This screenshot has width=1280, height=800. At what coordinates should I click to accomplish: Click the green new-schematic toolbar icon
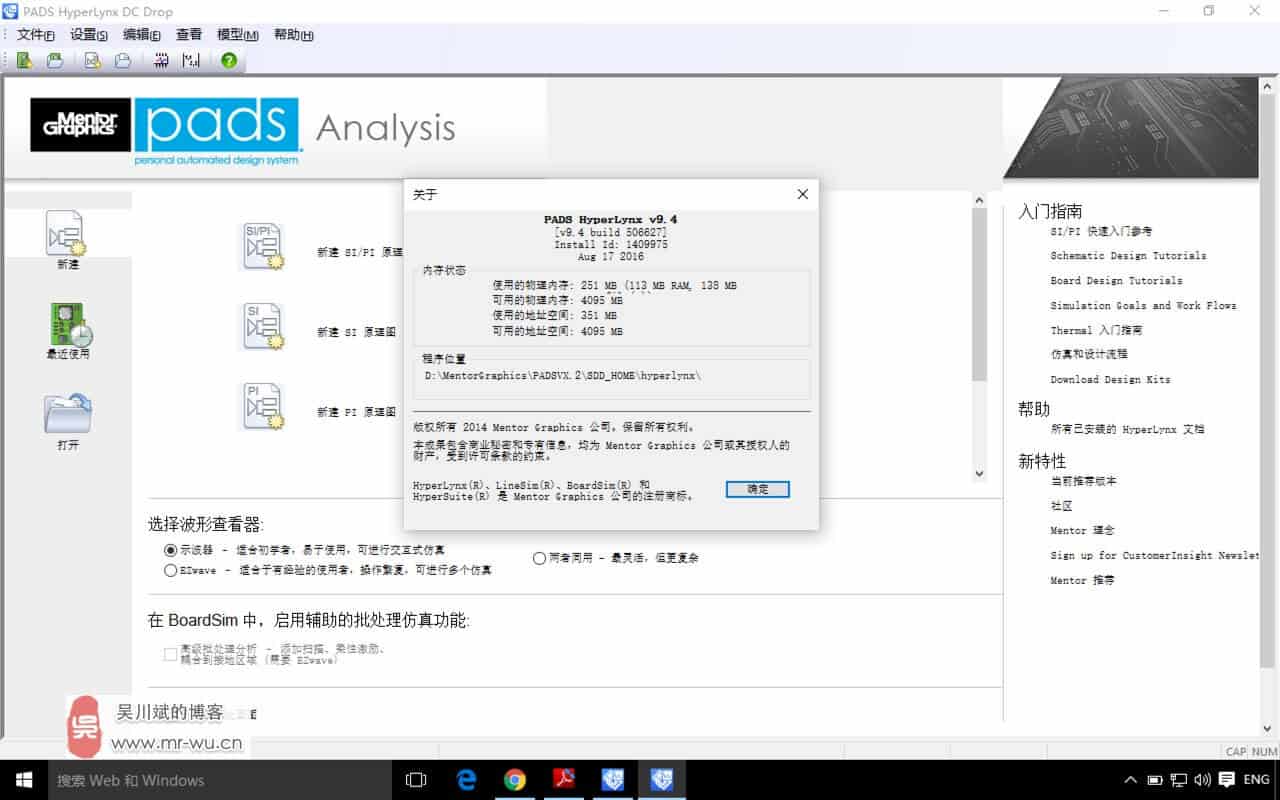pyautogui.click(x=24, y=60)
